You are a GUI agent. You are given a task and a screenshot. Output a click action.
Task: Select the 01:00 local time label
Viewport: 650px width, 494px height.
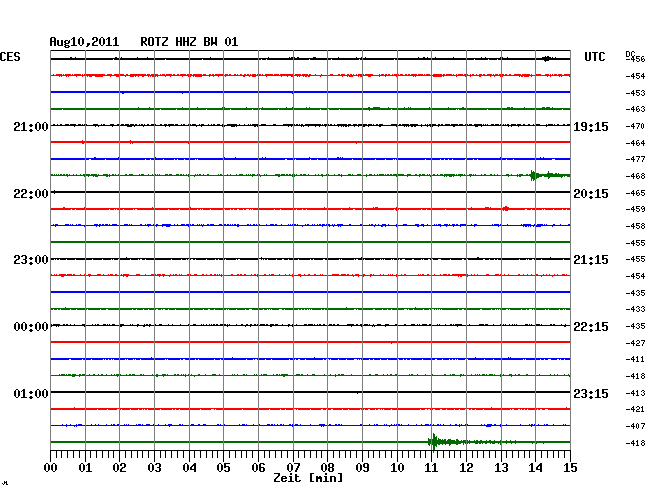click(31, 393)
